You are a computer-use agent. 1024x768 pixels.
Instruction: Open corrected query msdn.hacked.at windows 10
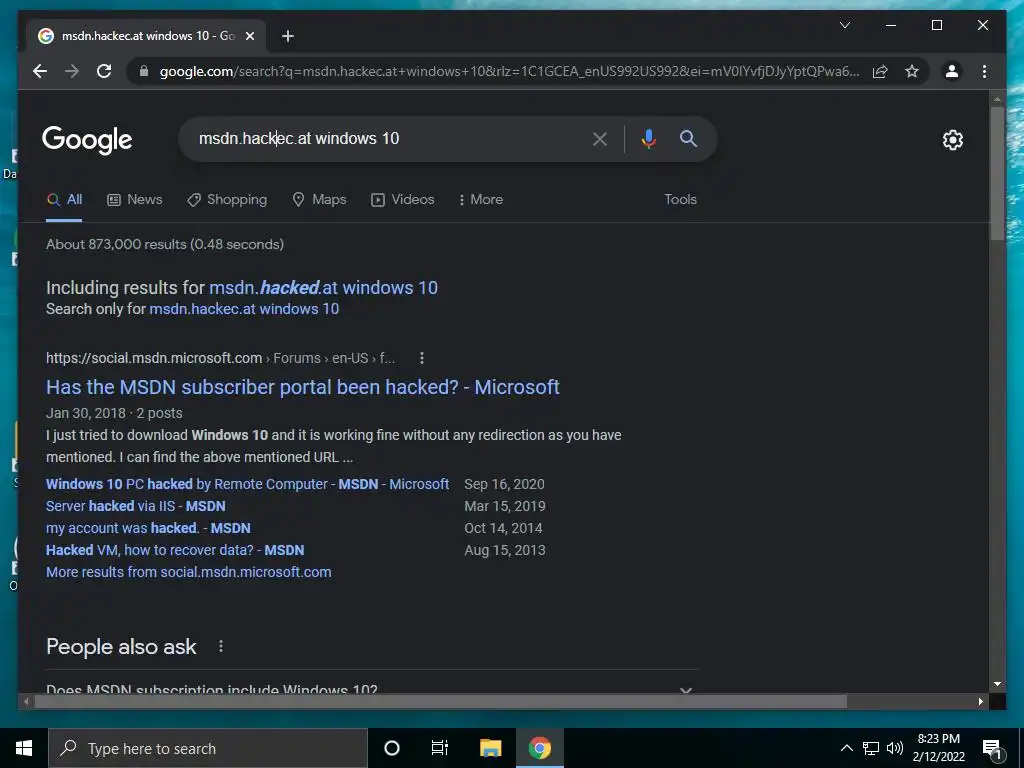click(323, 288)
